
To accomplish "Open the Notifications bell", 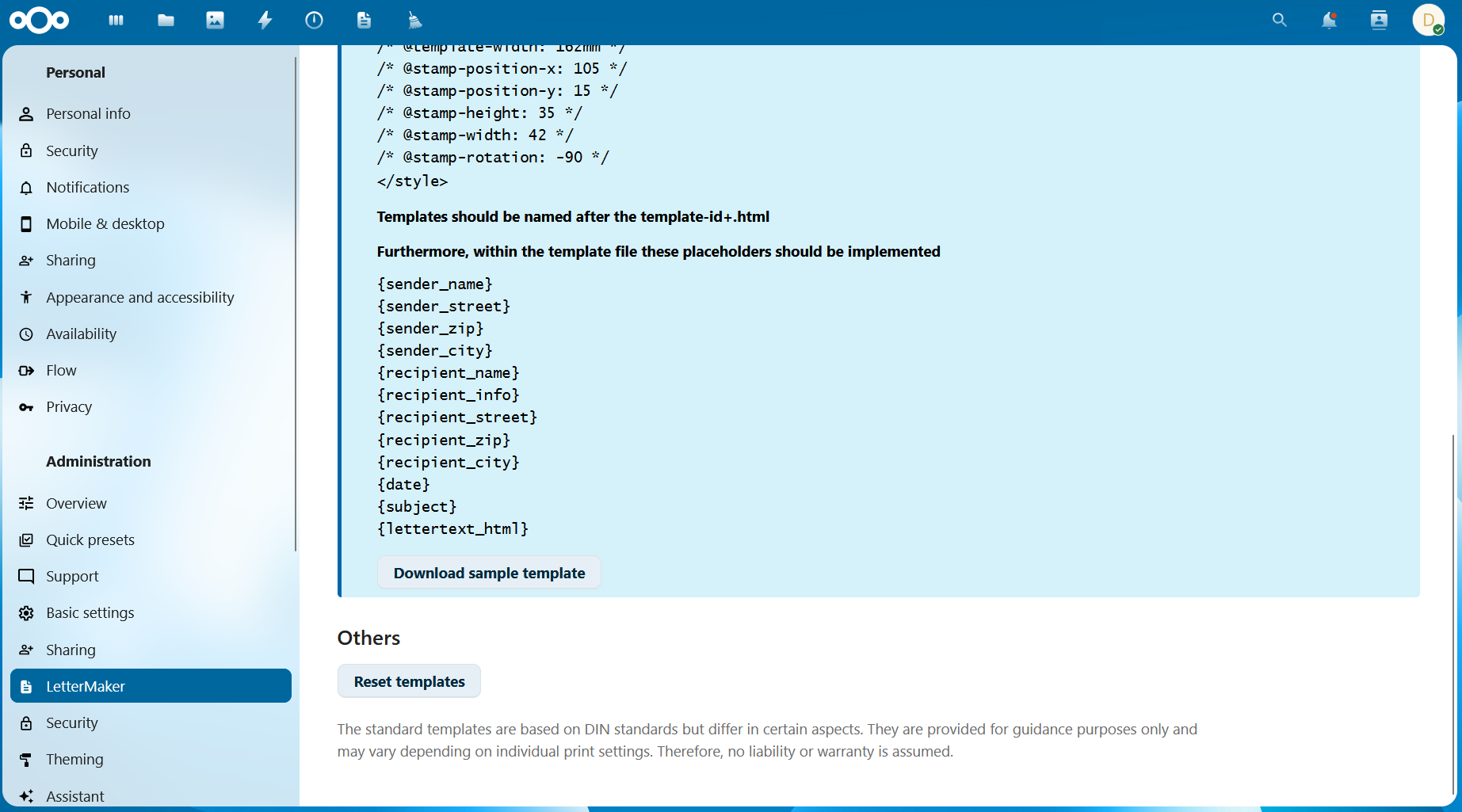I will coord(1328,20).
